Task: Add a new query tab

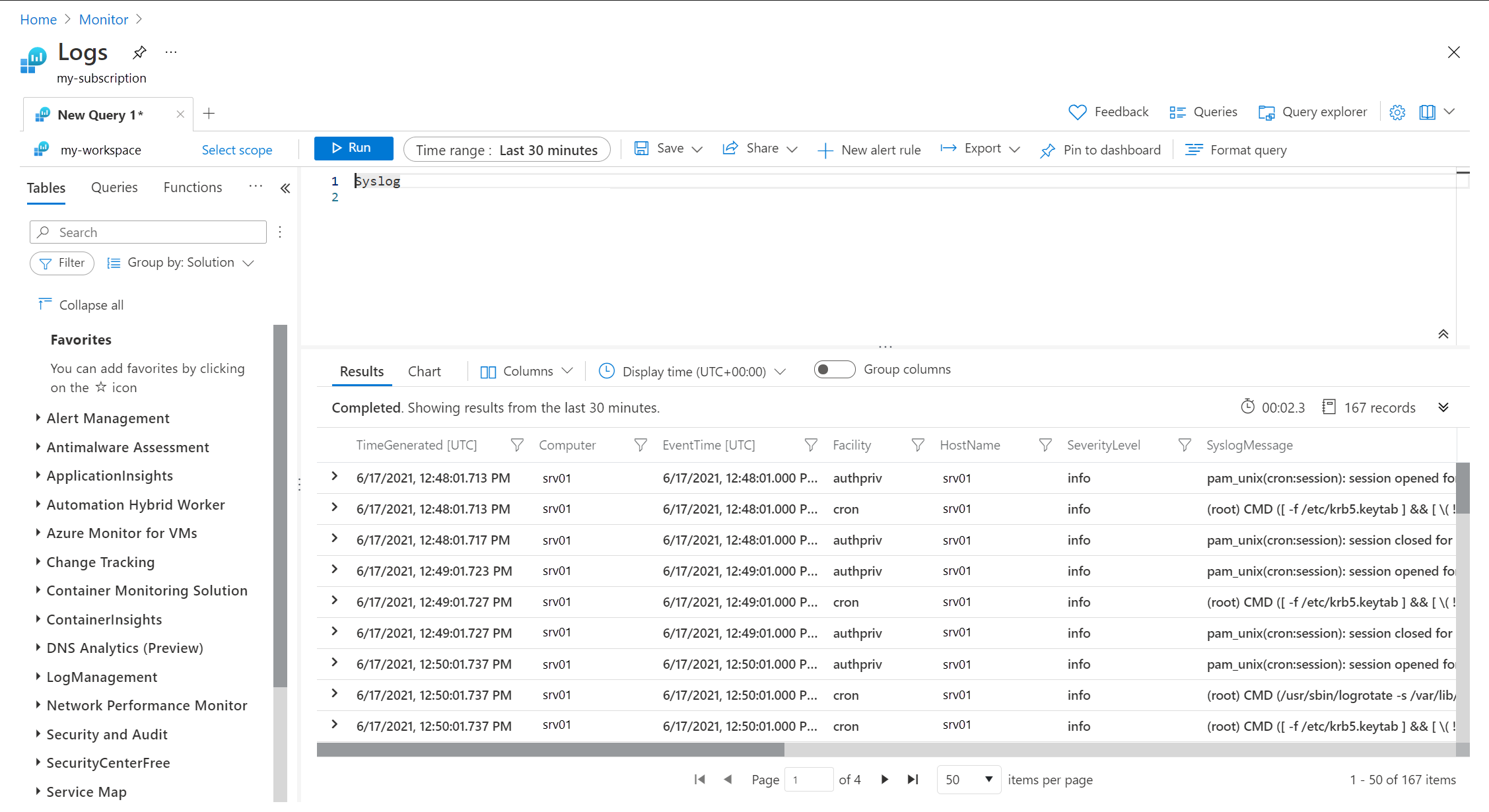Action: pos(209,114)
